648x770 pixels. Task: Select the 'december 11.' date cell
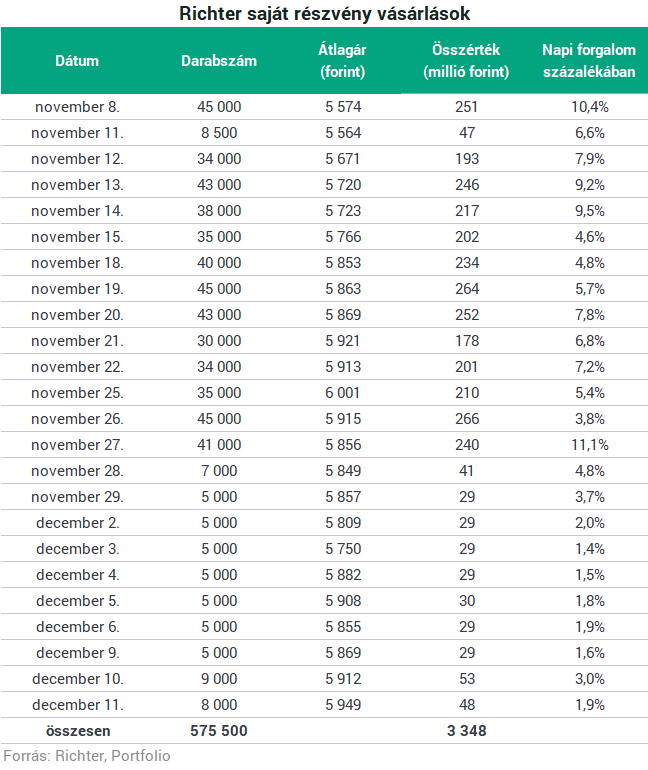[78, 706]
